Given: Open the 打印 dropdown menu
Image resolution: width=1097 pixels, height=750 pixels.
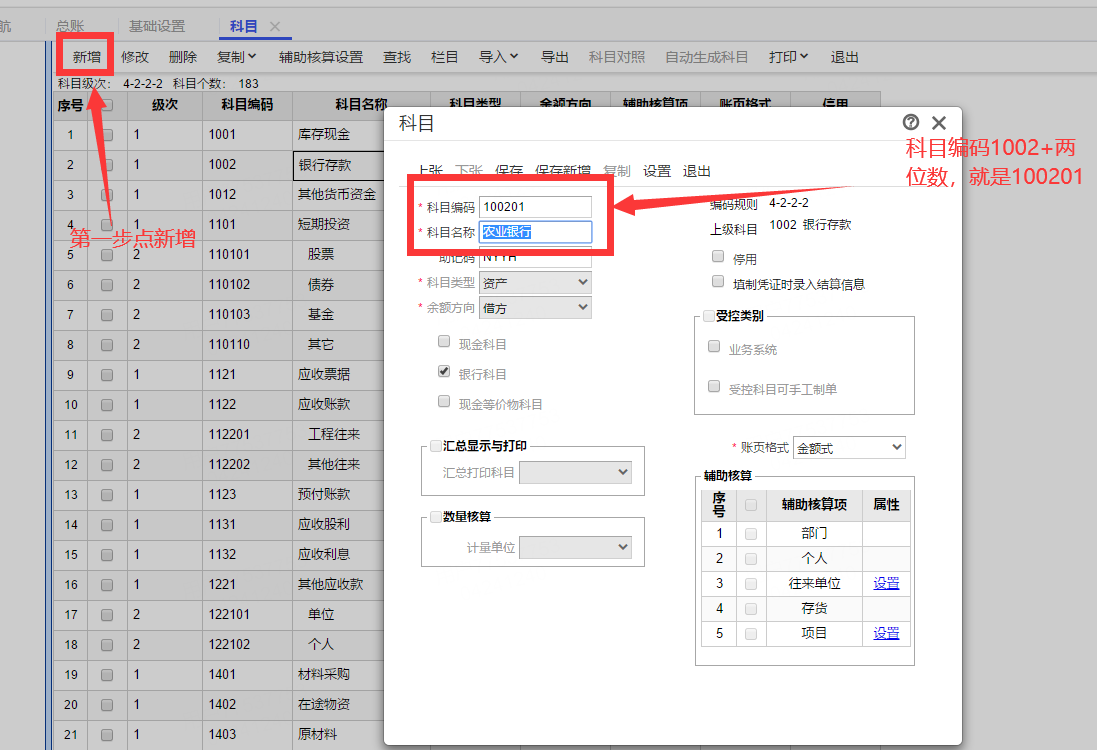Looking at the screenshot, I should 788,57.
